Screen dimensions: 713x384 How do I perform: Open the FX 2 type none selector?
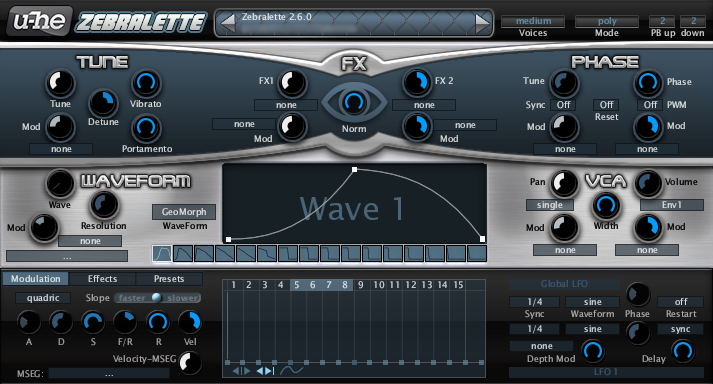pos(424,105)
